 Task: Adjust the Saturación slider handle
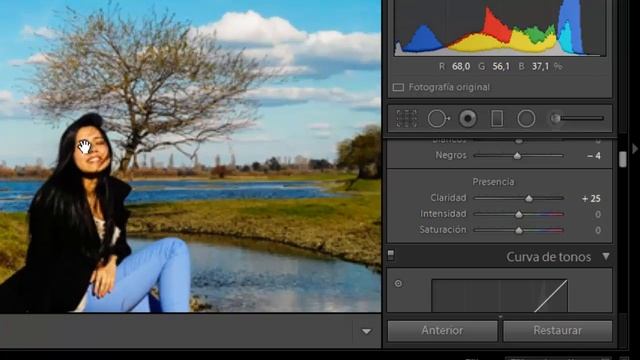[519, 230]
